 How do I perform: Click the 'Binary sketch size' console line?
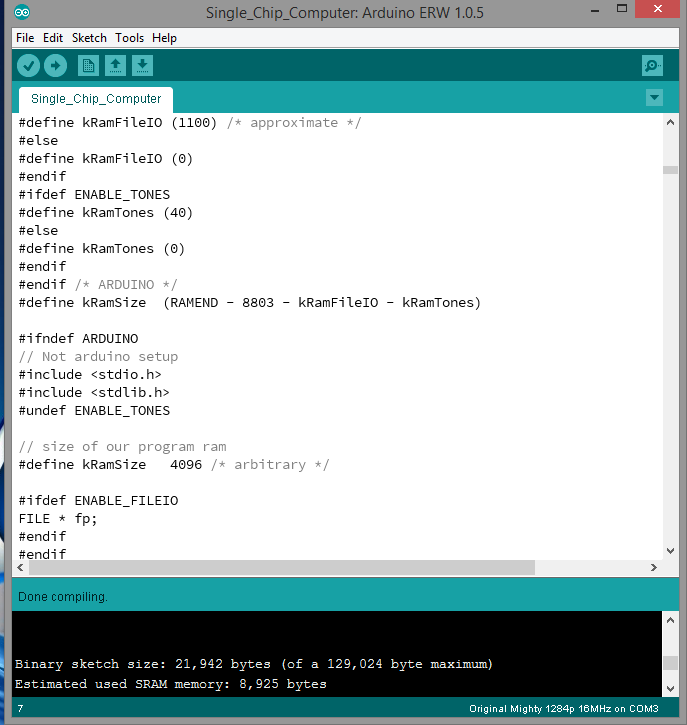point(254,664)
